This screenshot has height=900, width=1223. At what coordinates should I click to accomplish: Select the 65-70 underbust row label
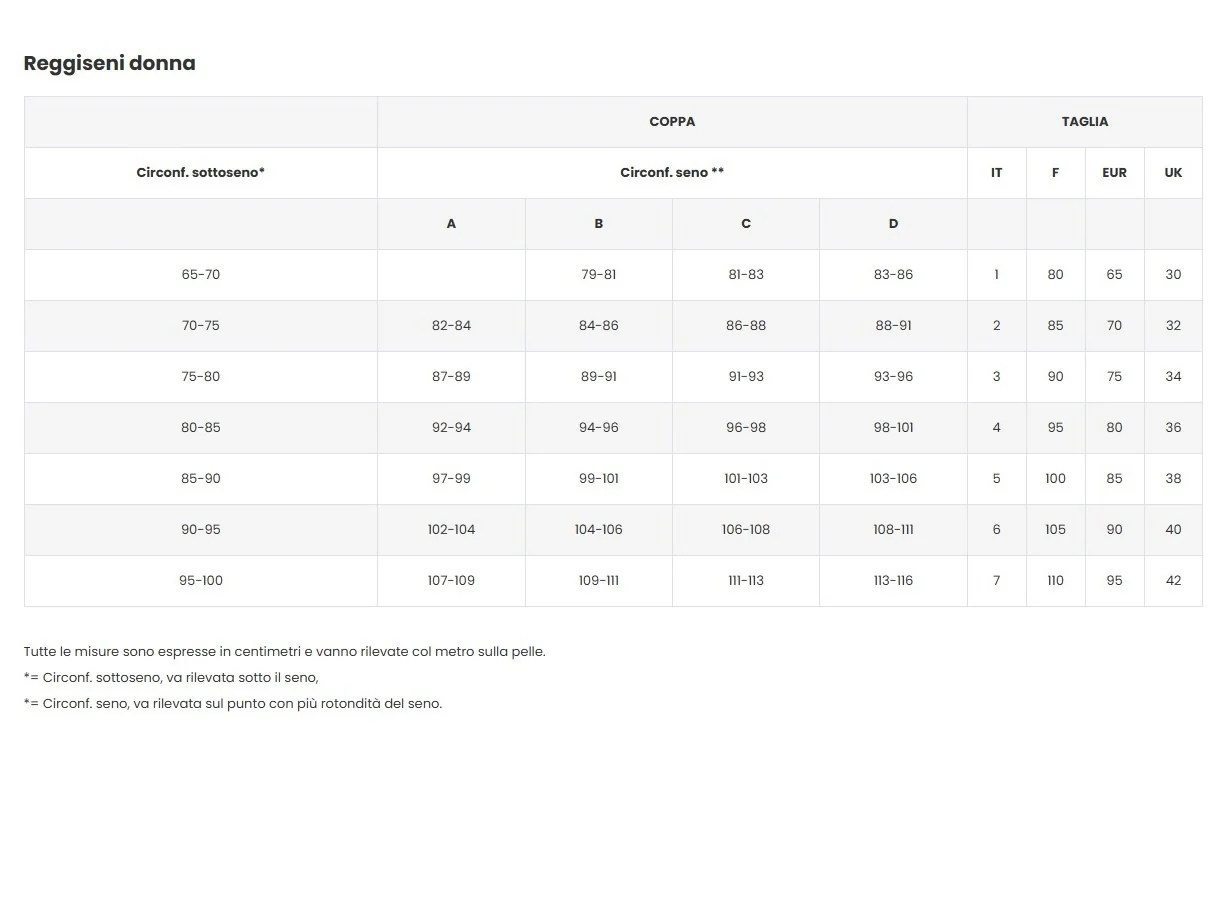[201, 275]
